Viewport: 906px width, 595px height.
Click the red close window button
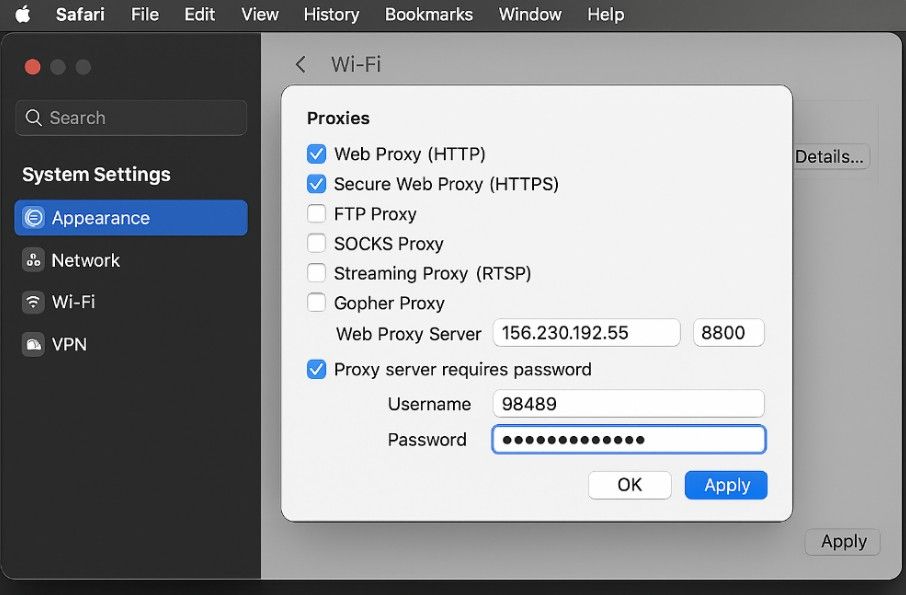coord(32,67)
